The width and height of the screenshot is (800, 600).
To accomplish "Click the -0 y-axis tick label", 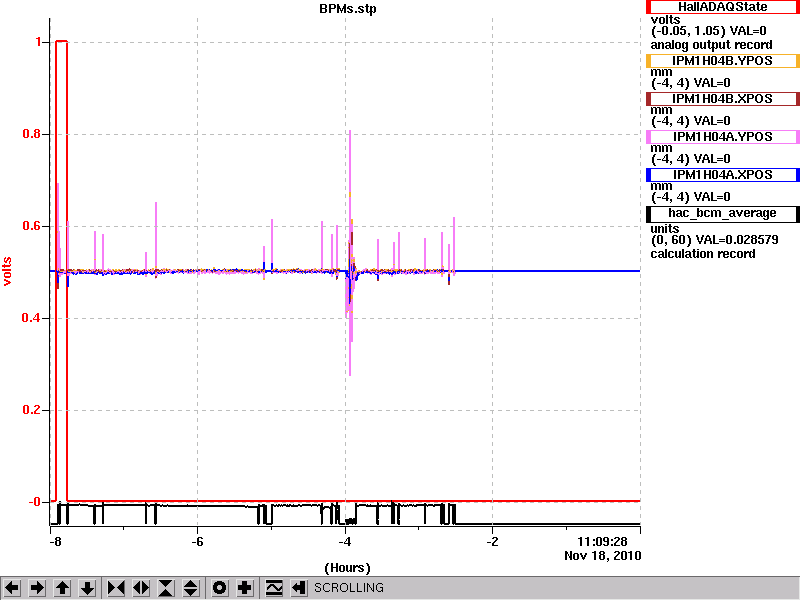I will [34, 502].
